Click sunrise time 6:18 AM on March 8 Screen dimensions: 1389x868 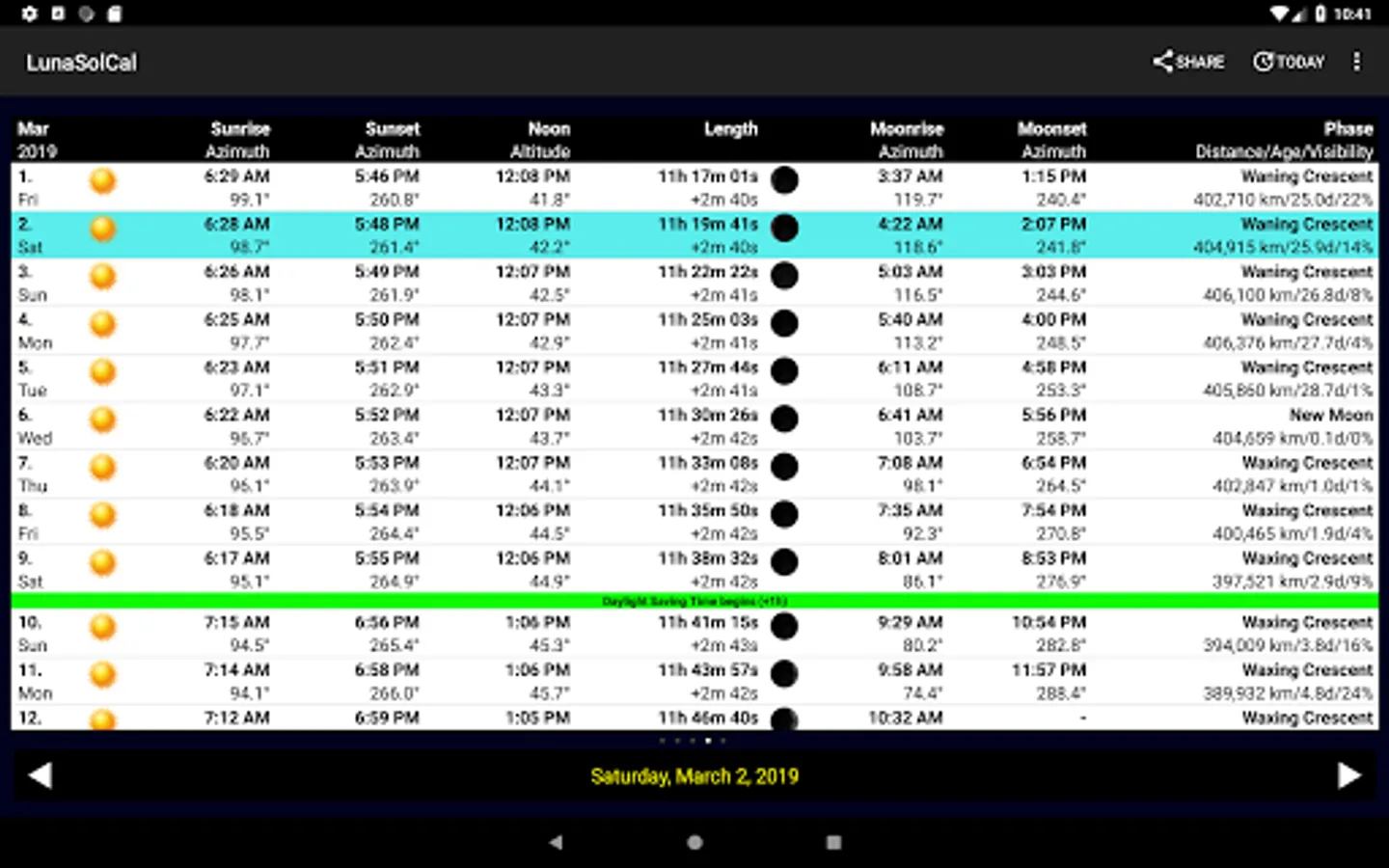point(236,510)
